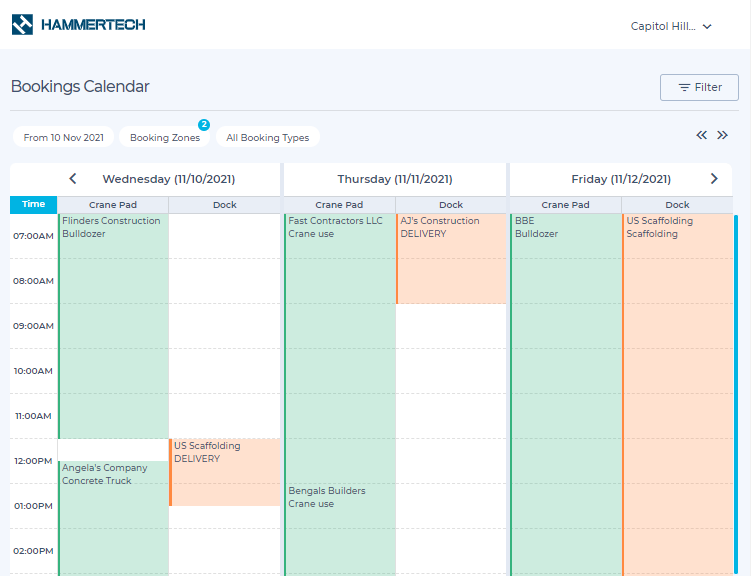The image size is (751, 576).
Task: Click the HammerTech logo icon
Action: click(23, 25)
